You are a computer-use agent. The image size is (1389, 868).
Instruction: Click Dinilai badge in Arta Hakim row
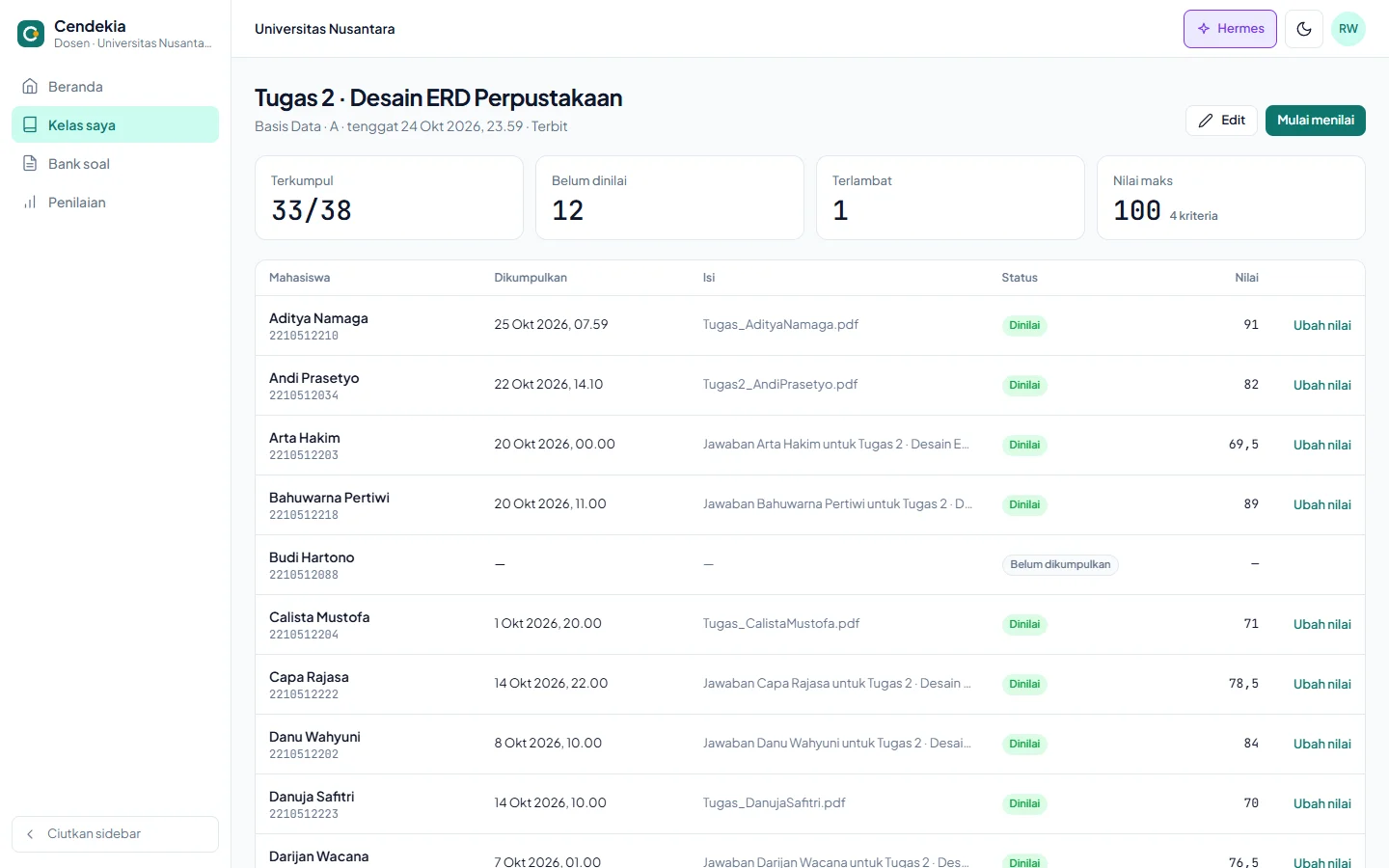1024,445
